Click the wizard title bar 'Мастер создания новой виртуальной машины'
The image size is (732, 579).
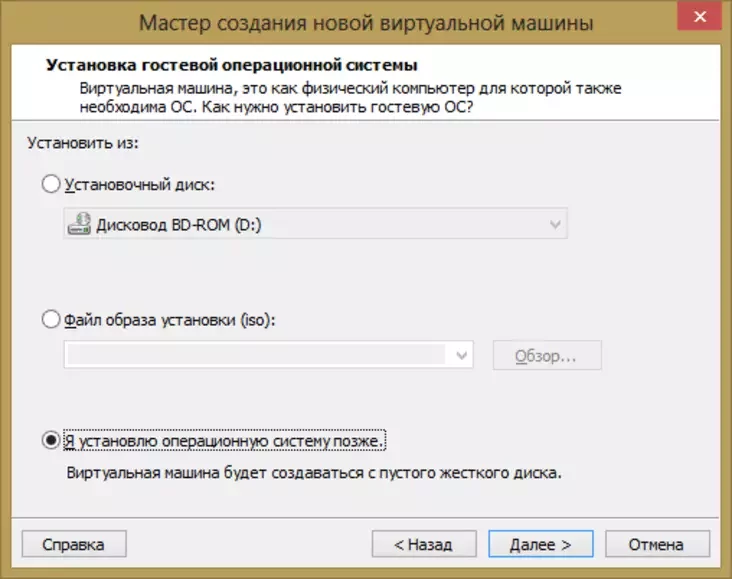tap(364, 20)
